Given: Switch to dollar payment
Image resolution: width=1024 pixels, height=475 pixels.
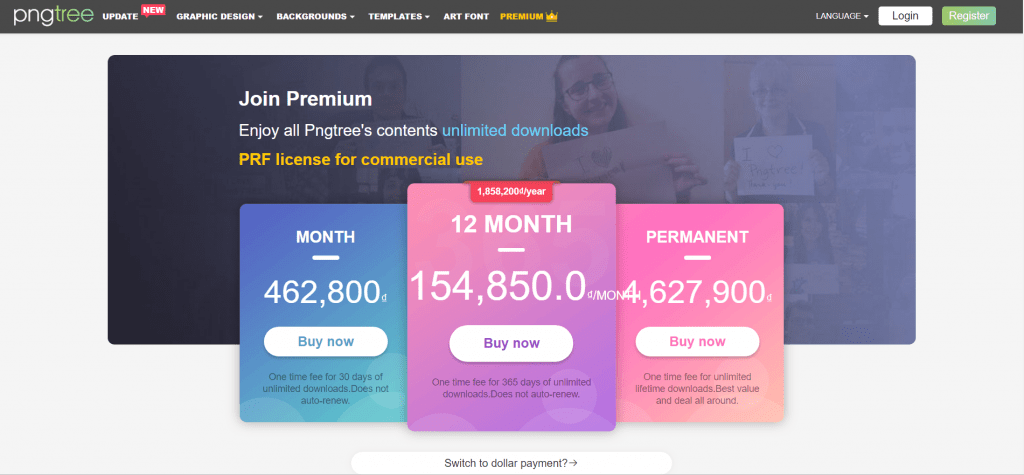Looking at the screenshot, I should coord(511,463).
